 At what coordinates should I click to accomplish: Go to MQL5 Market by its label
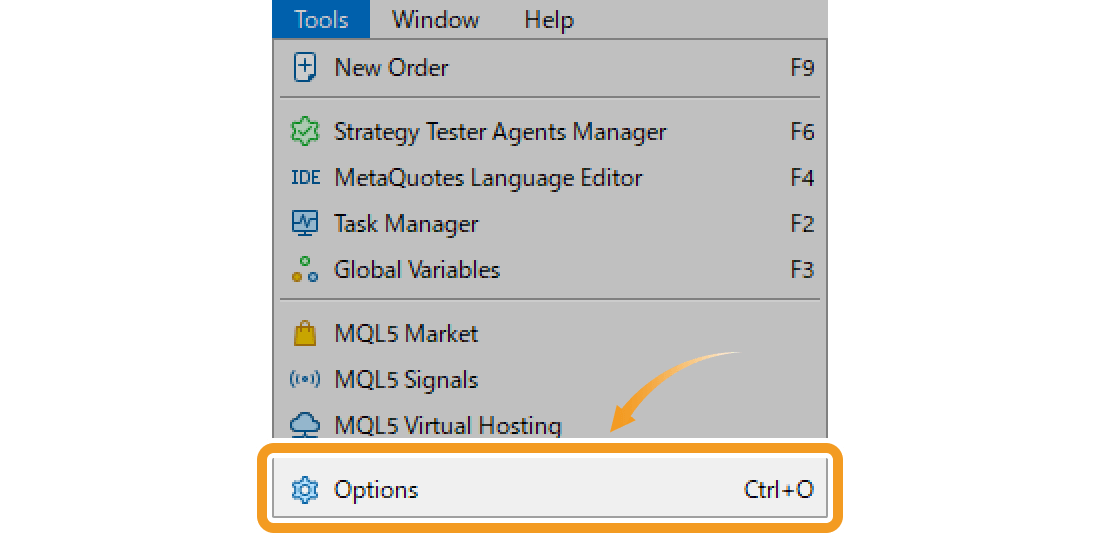(406, 334)
